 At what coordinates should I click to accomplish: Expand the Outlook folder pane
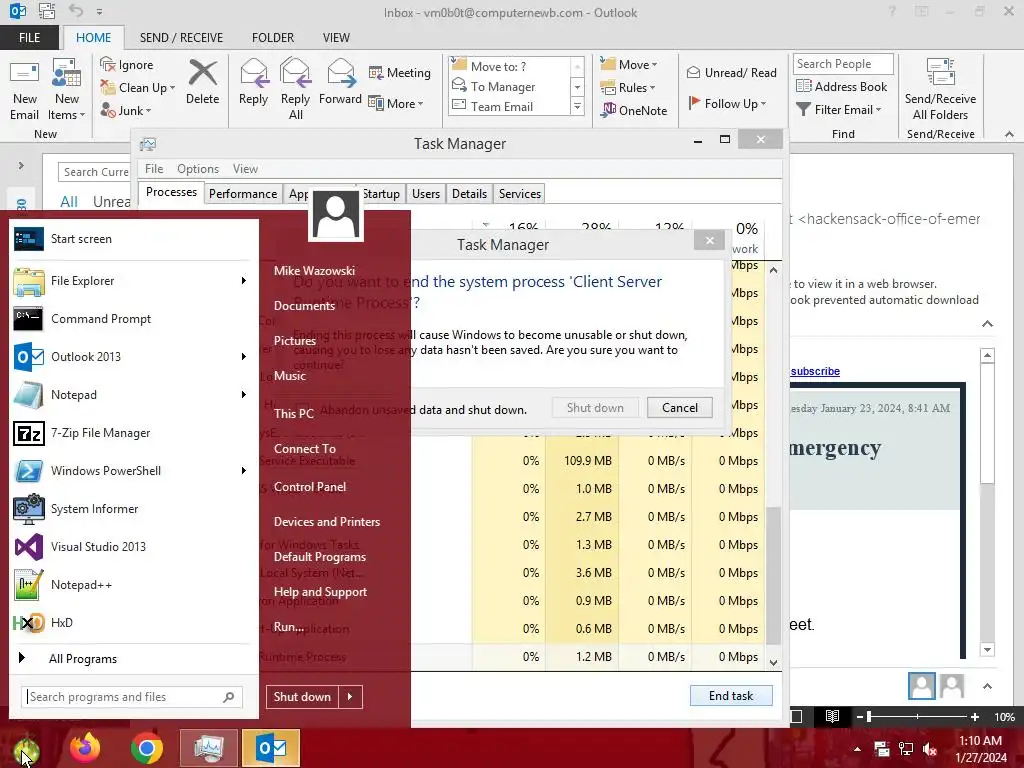point(21,165)
